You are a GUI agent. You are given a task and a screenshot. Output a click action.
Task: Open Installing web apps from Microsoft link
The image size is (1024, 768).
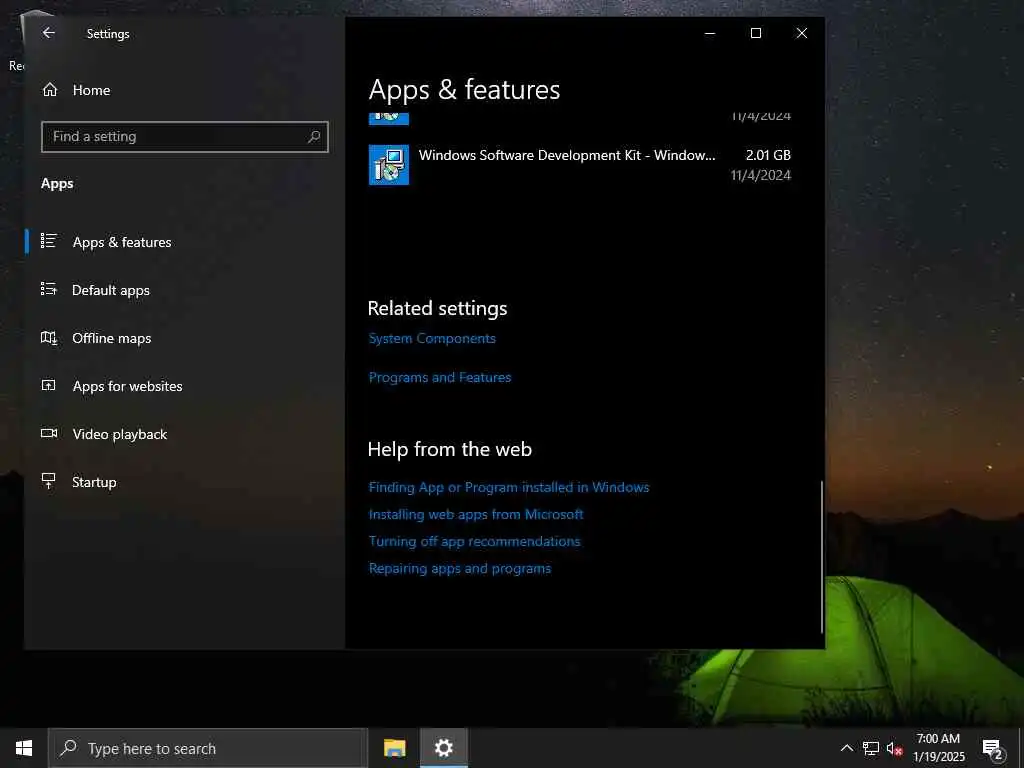coord(475,514)
